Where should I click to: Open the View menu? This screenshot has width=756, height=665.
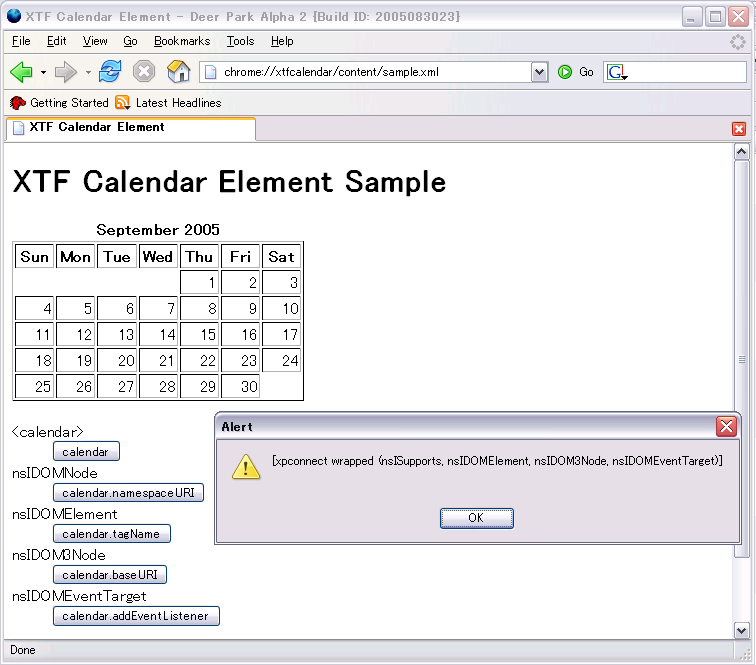(x=95, y=41)
